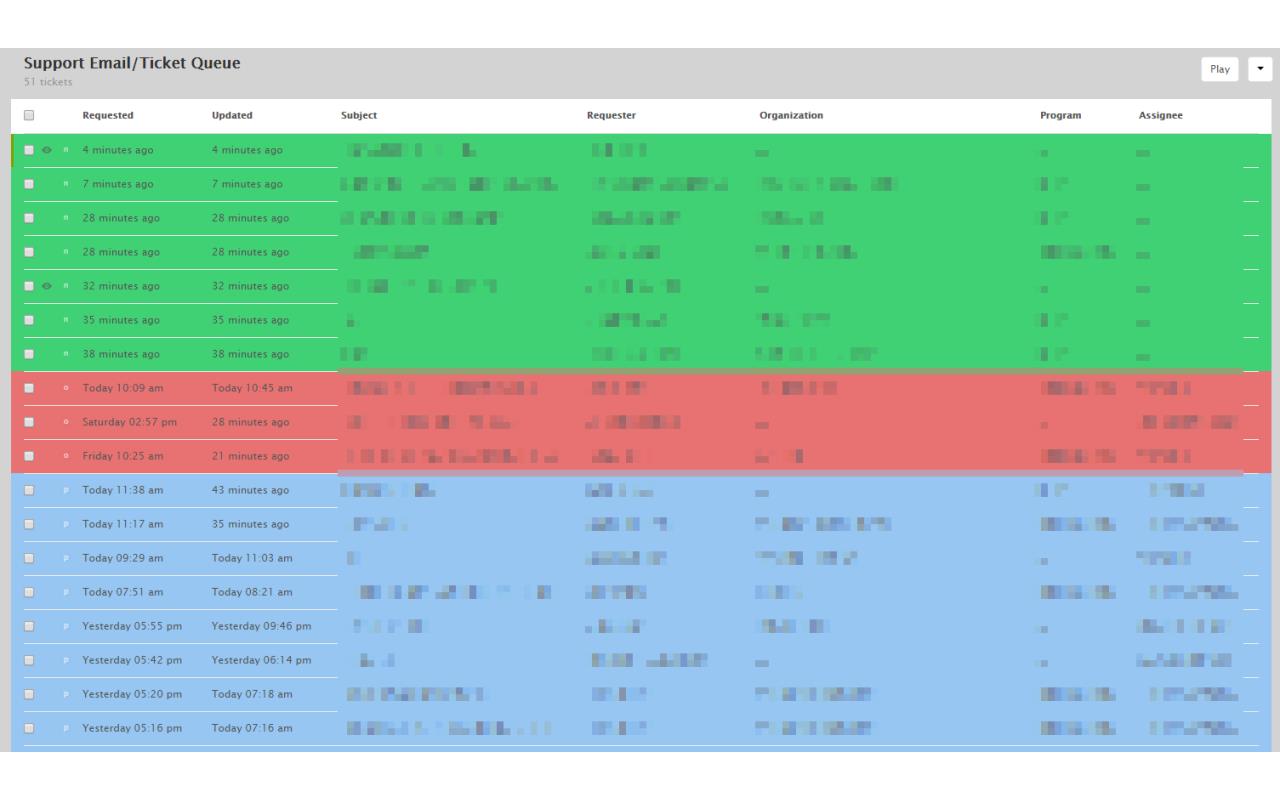The height and width of the screenshot is (800, 1280).
Task: Click the new status icon in the 4 minutes ago row
Action: (66, 150)
